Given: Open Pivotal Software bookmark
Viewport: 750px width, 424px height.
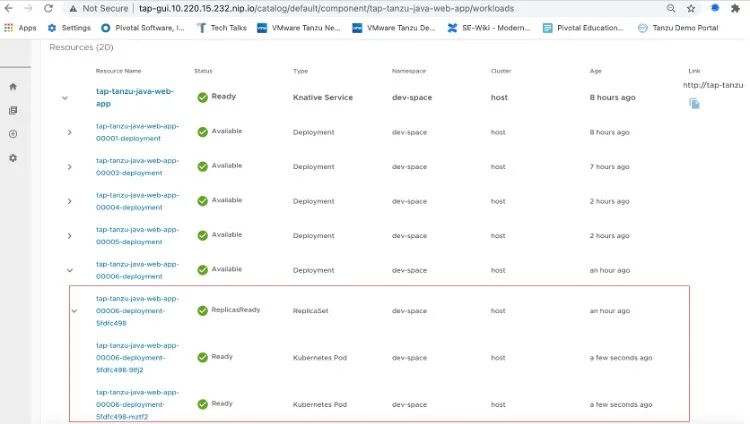Looking at the screenshot, I should pyautogui.click(x=143, y=28).
